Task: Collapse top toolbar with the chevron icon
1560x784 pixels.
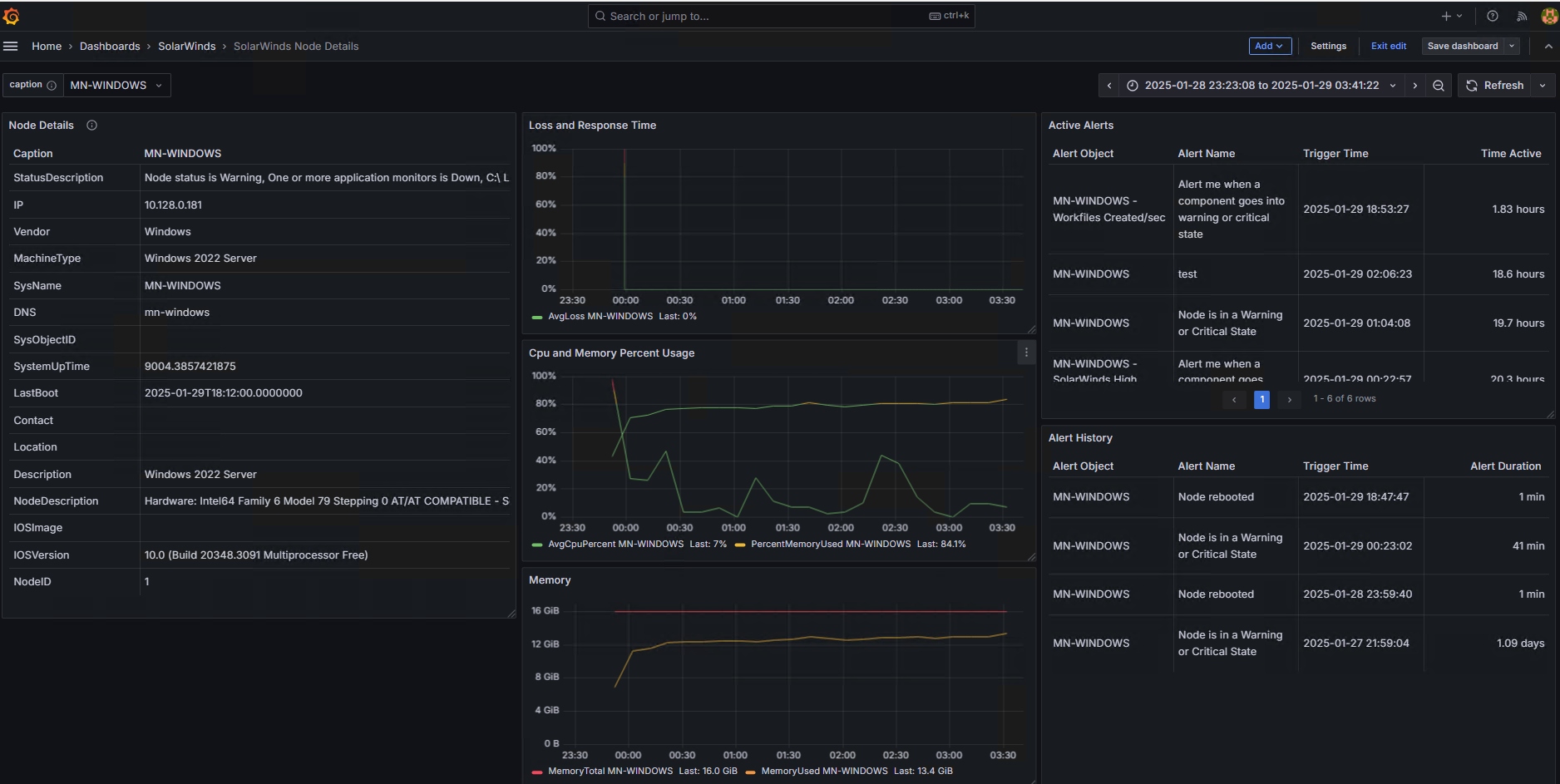Action: 1548,47
